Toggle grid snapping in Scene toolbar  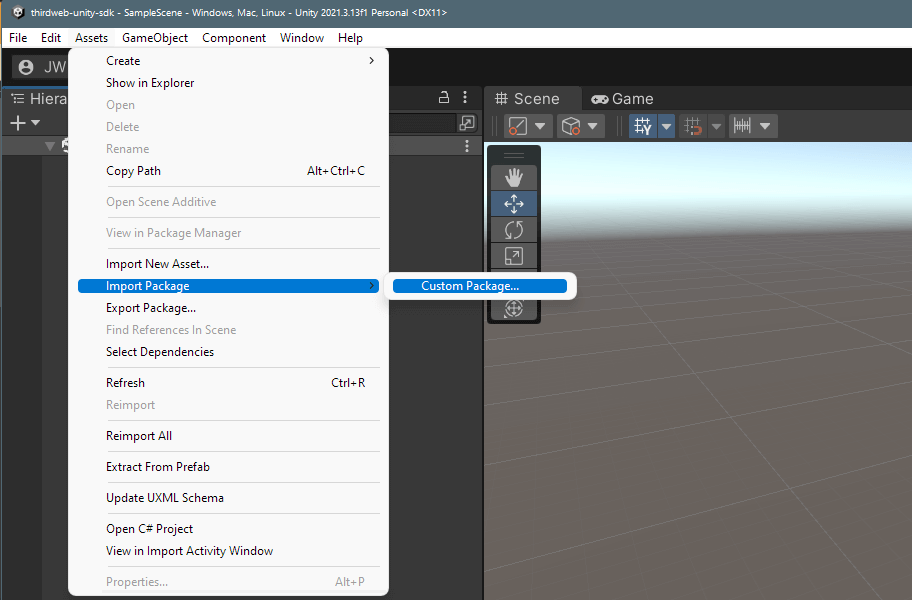point(692,125)
